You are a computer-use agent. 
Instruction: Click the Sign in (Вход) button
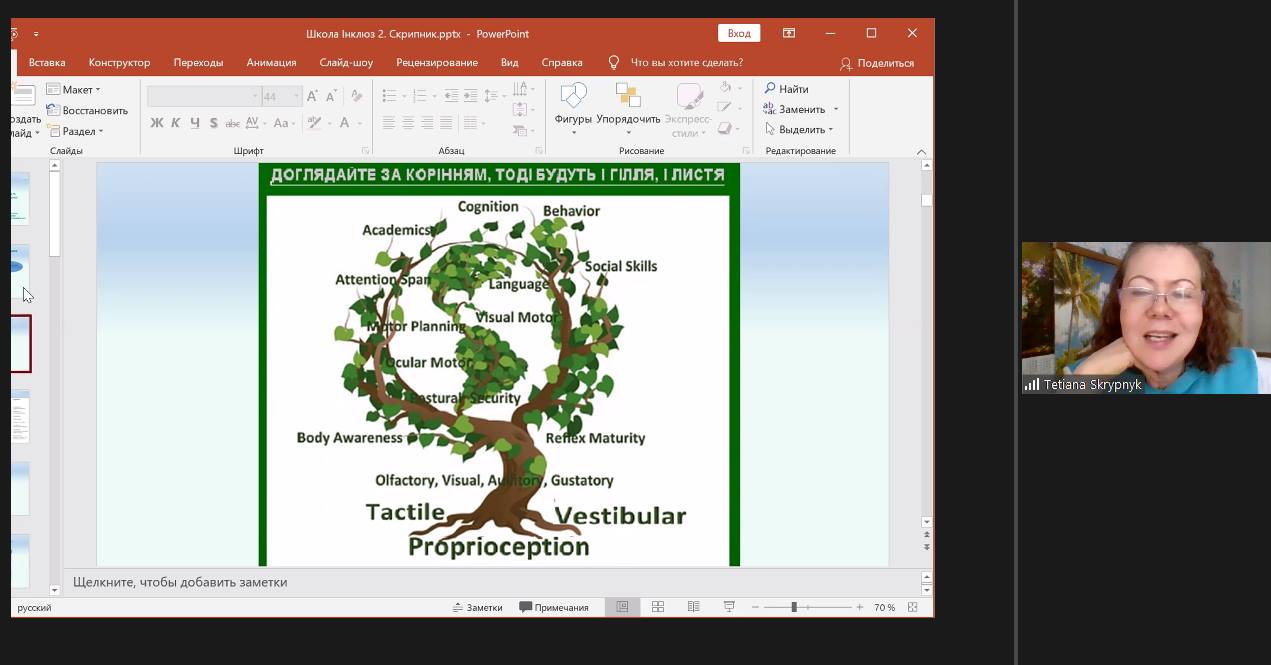pos(739,33)
